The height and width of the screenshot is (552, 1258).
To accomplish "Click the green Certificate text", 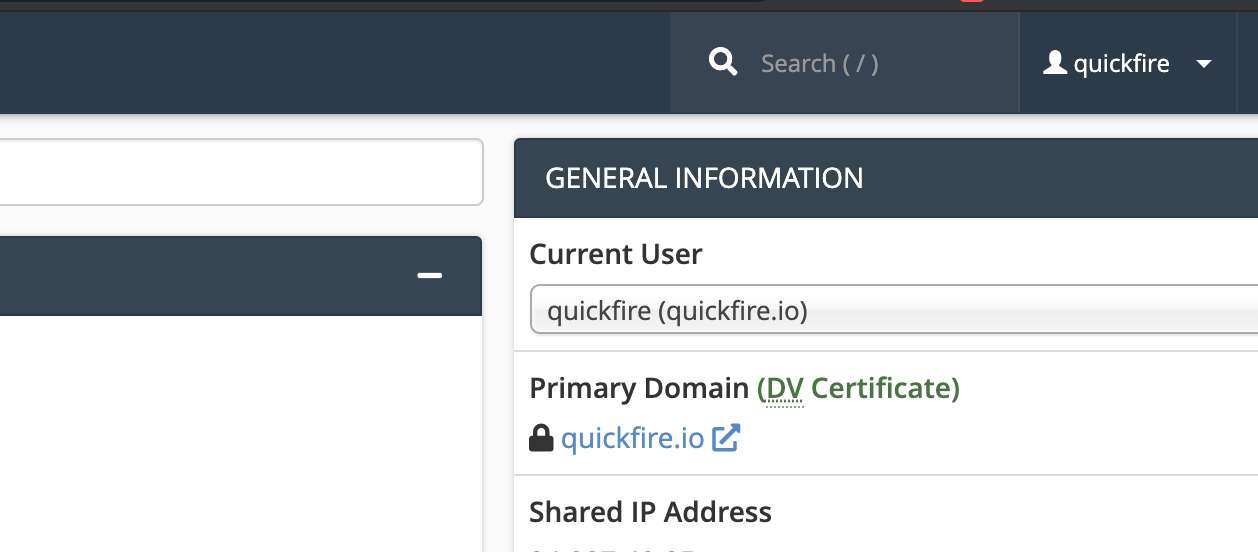I will (885, 388).
